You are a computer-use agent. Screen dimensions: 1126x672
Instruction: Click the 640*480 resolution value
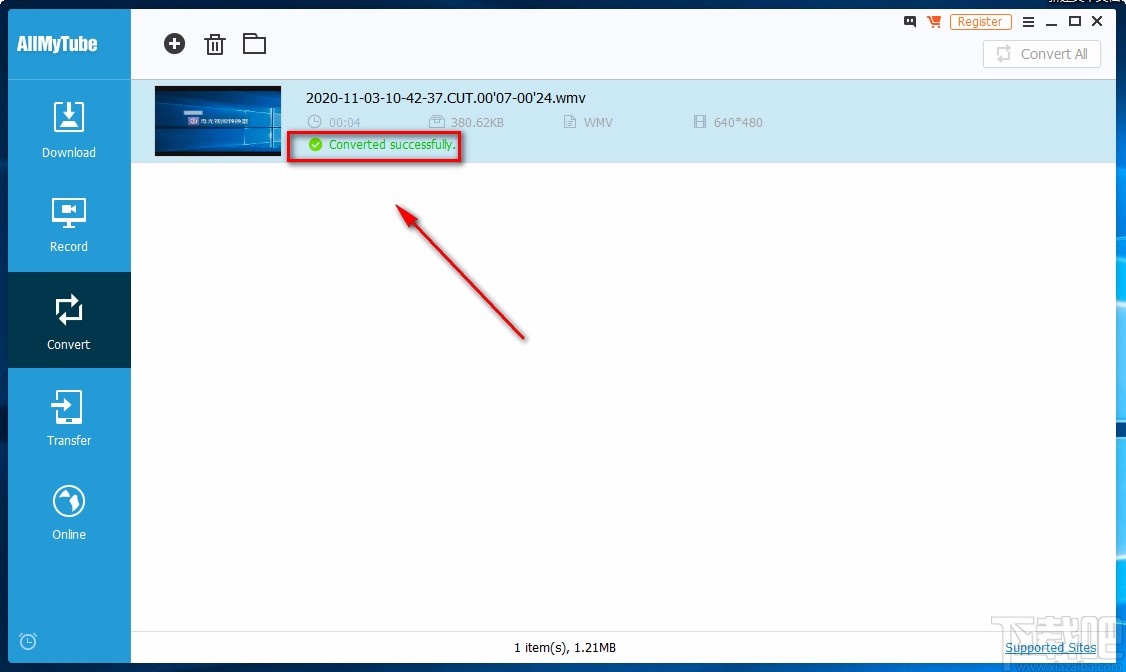[x=738, y=122]
